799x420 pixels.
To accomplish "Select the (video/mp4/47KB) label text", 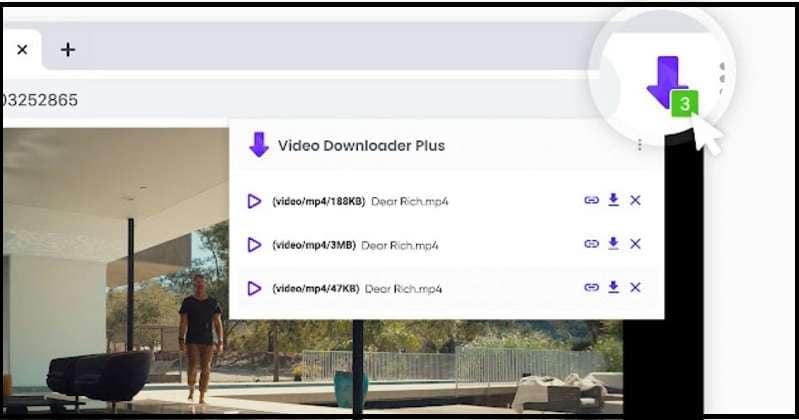I will pyautogui.click(x=316, y=289).
